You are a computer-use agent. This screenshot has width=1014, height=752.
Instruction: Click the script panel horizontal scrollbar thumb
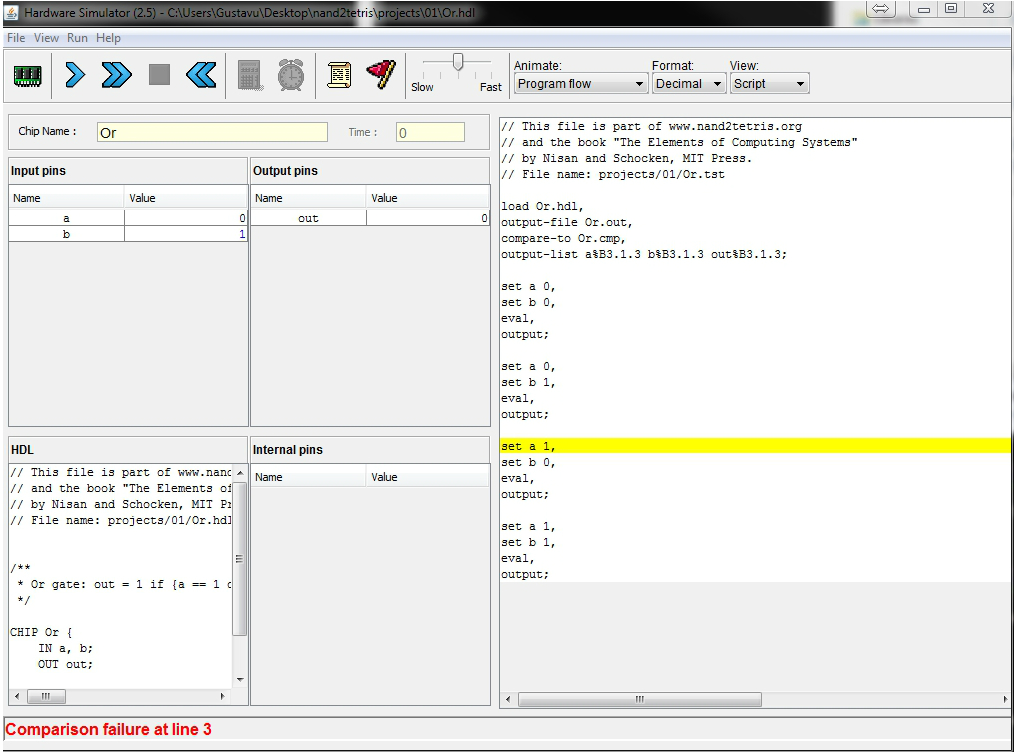click(x=640, y=700)
